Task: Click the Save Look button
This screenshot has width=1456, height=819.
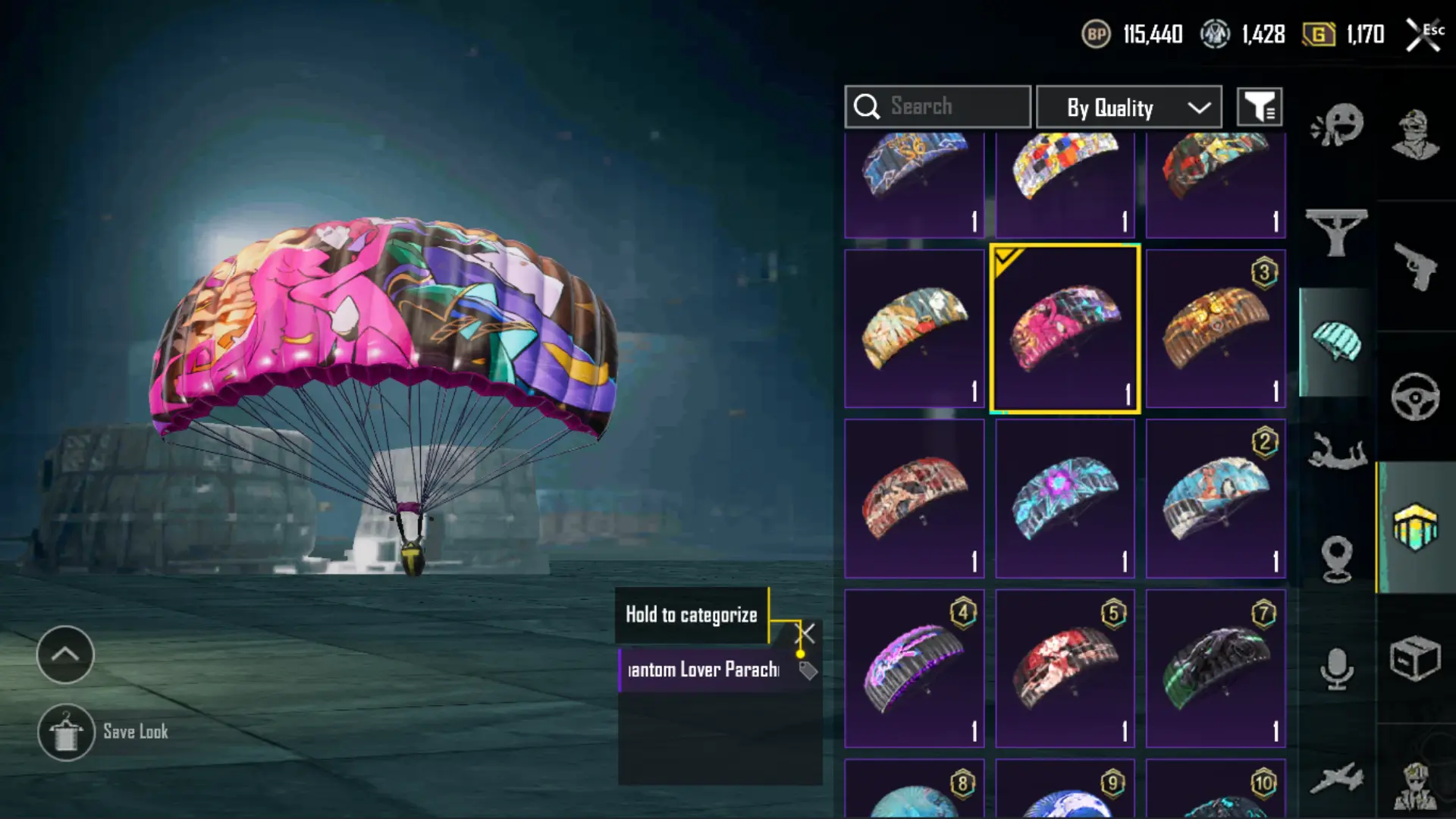Action: 103,733
